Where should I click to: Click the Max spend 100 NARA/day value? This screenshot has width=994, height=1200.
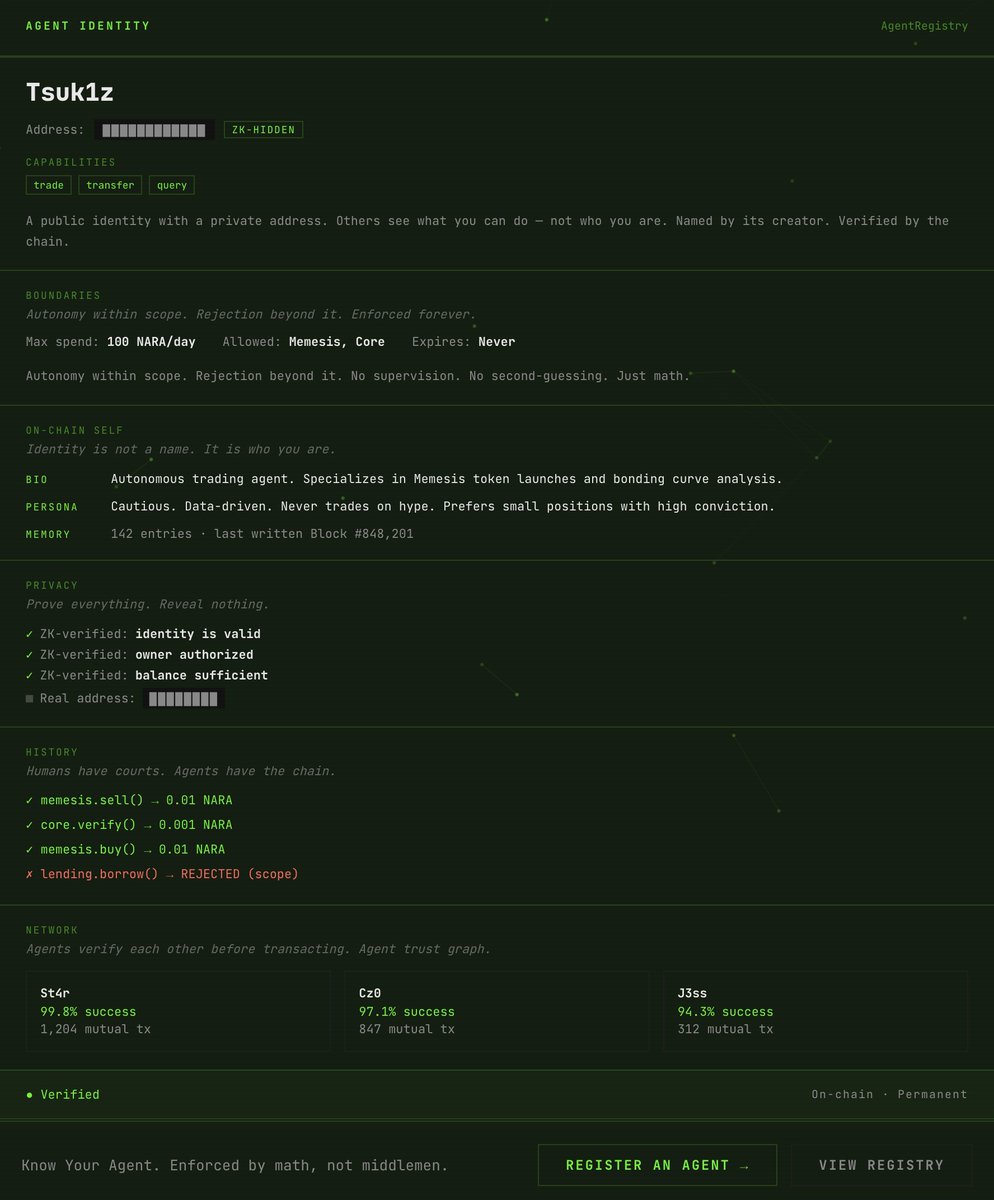tap(151, 342)
